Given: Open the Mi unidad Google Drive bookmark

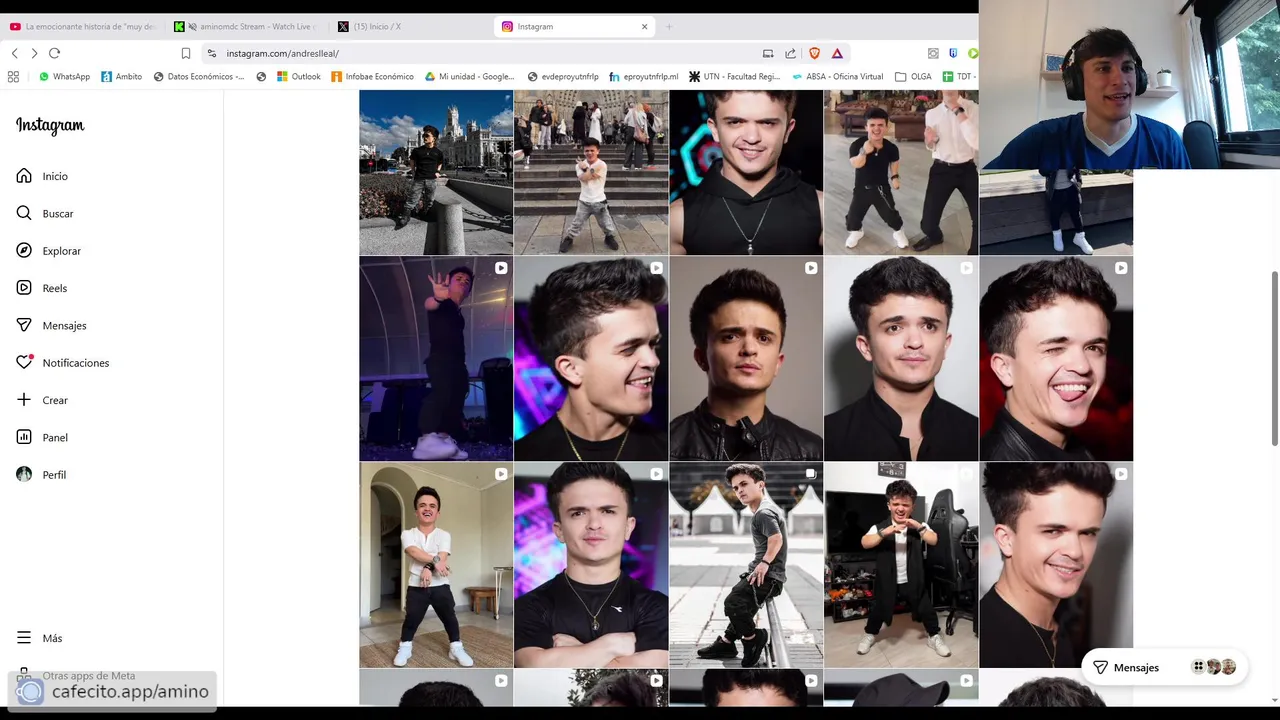Looking at the screenshot, I should pyautogui.click(x=470, y=76).
